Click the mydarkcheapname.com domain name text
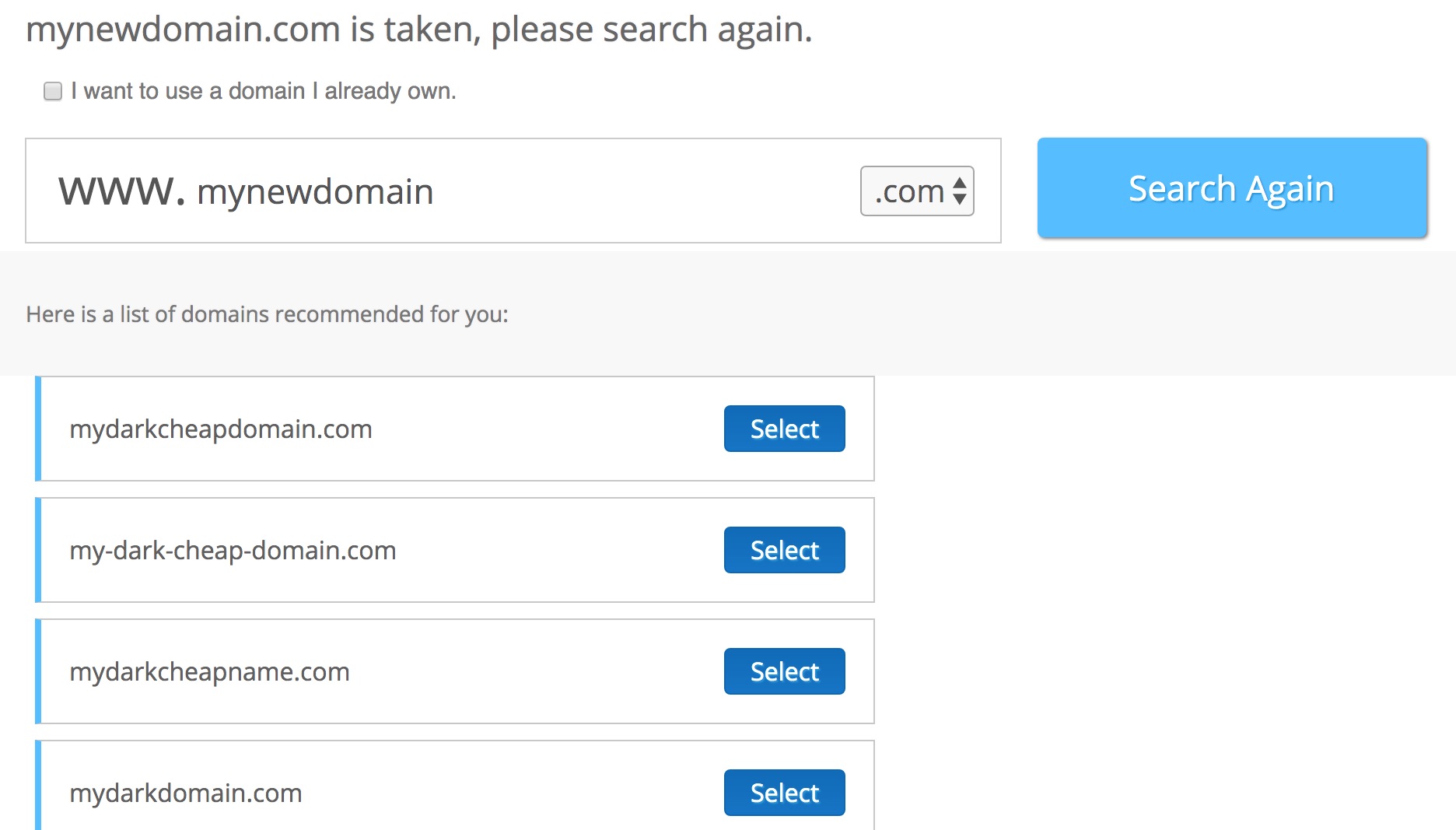The width and height of the screenshot is (1456, 830). click(208, 671)
